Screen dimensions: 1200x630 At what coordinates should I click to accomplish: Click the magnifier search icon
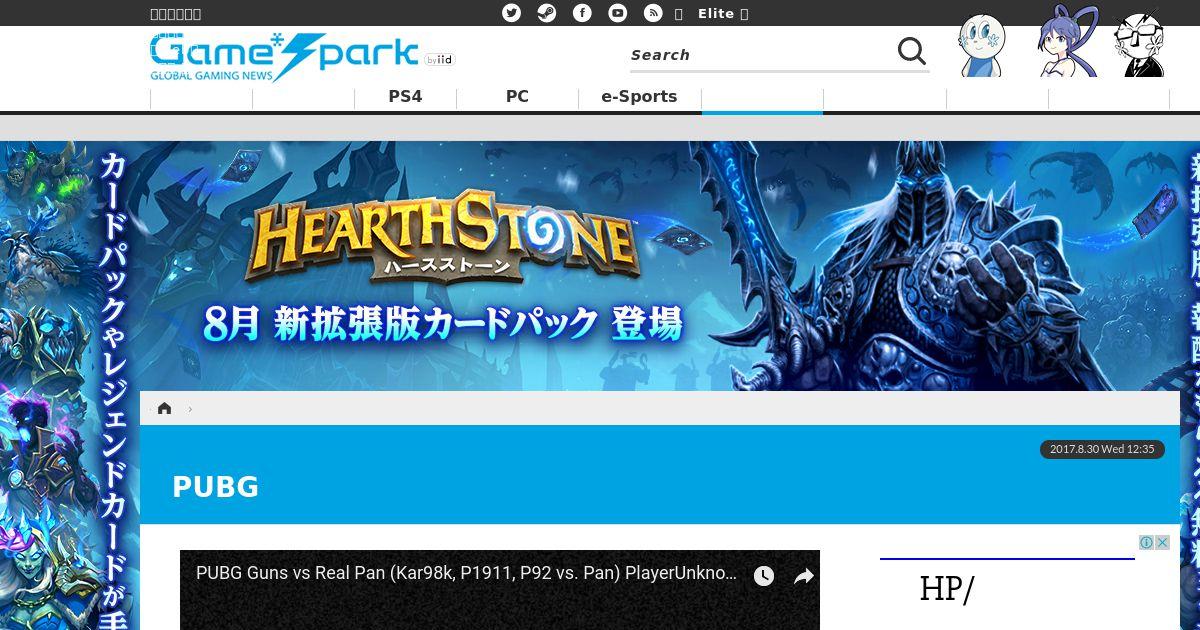(x=912, y=51)
